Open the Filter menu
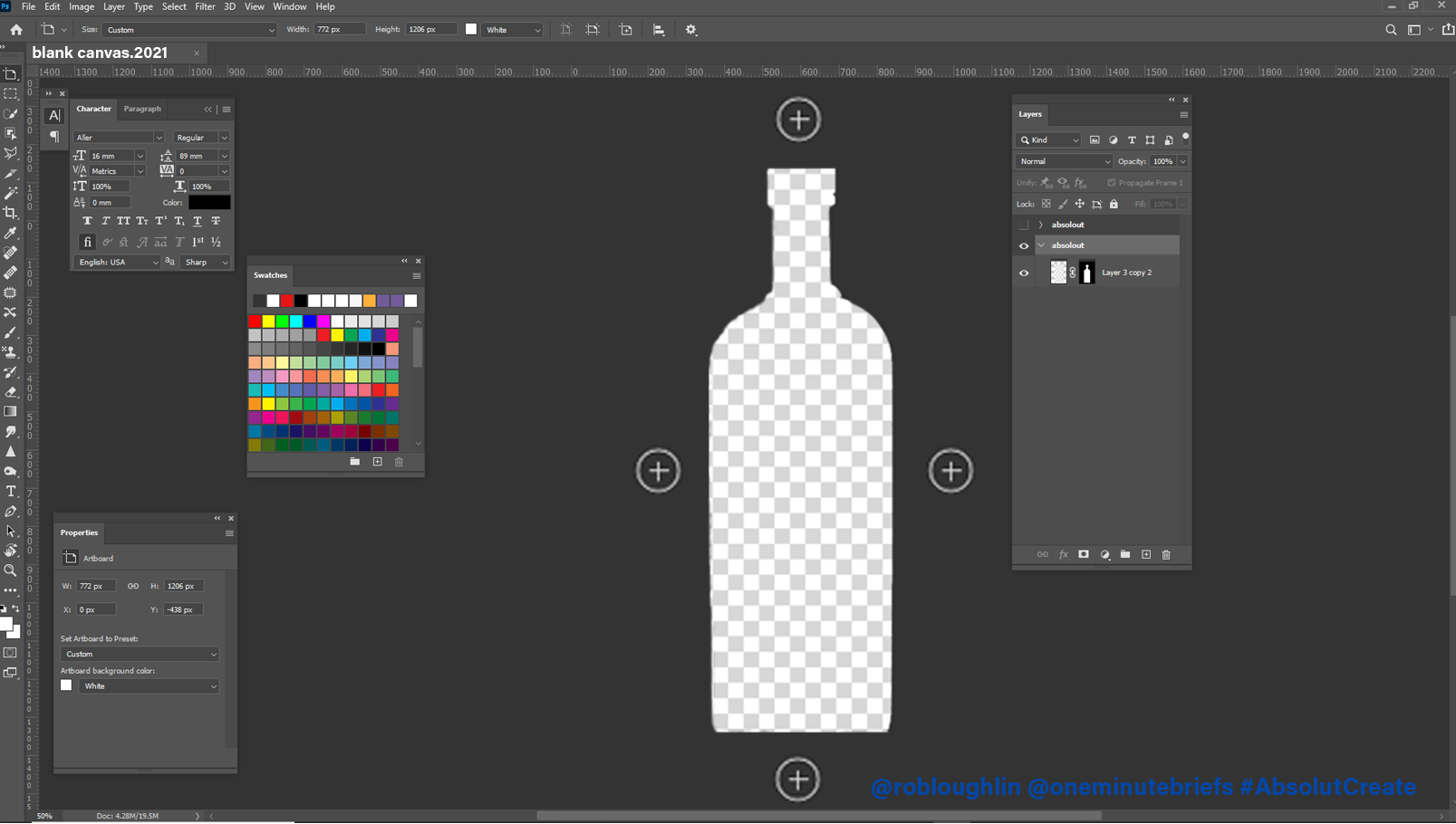1456x824 pixels. tap(205, 6)
